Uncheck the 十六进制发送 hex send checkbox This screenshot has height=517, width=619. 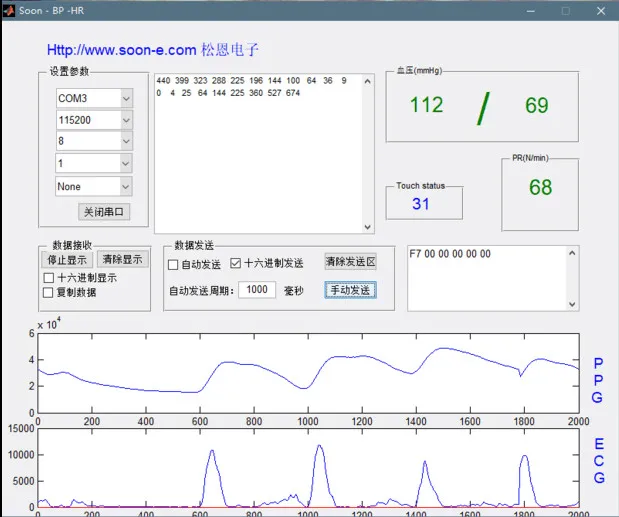coord(235,263)
